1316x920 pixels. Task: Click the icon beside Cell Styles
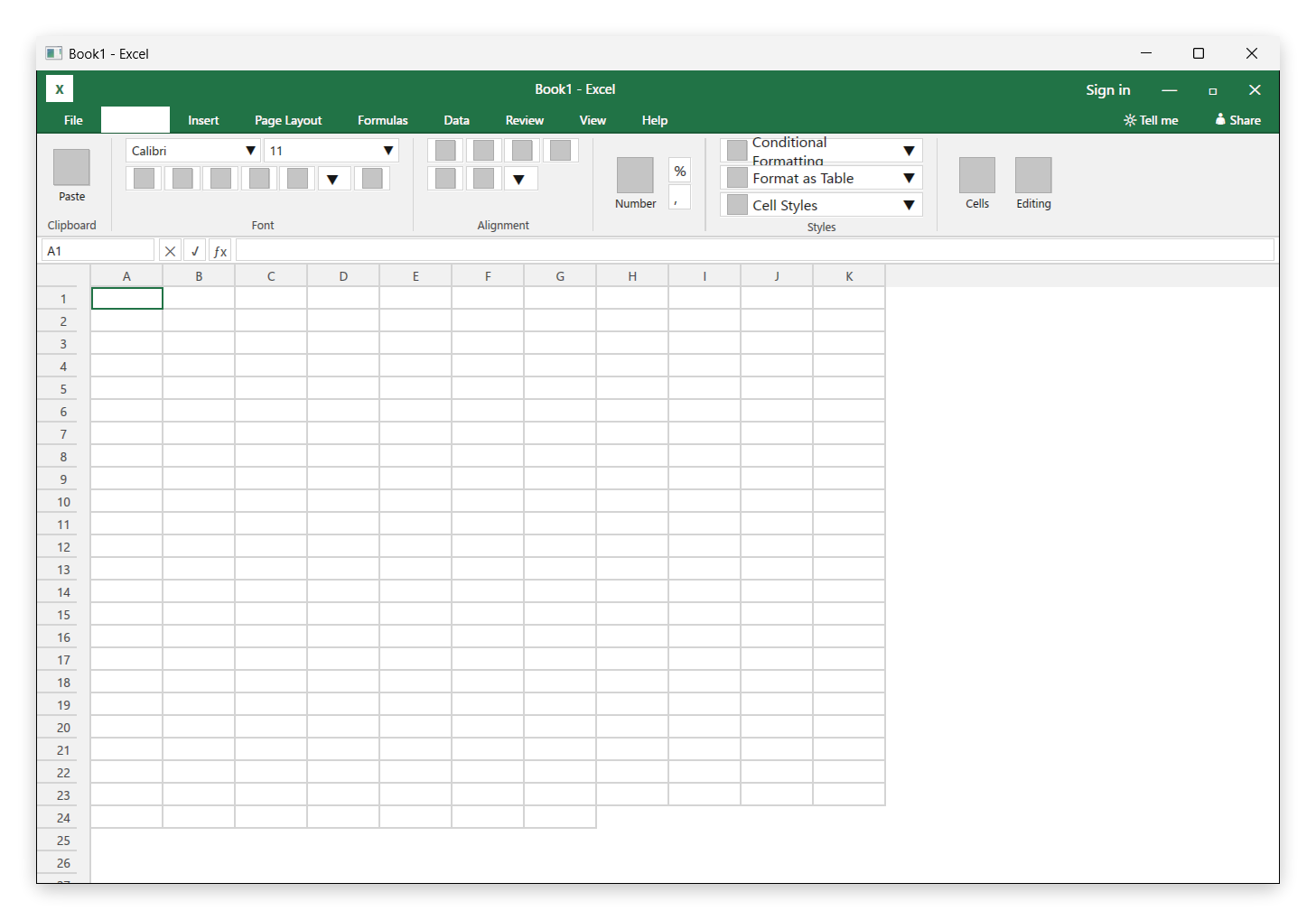click(x=737, y=205)
